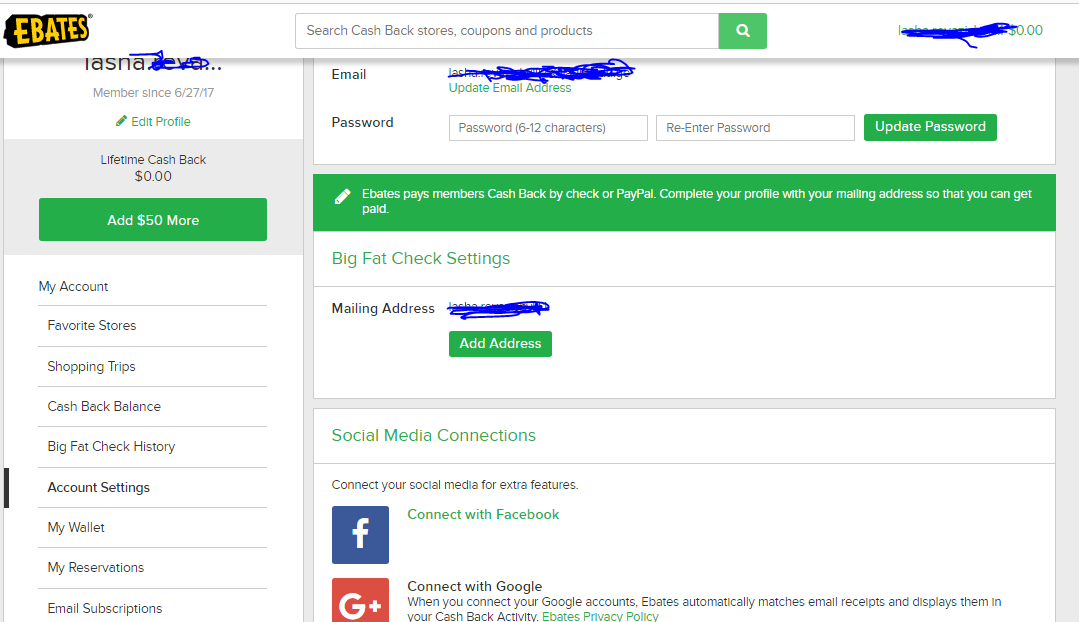Open Big Fat Check History
The height and width of the screenshot is (622, 1079).
click(x=111, y=447)
